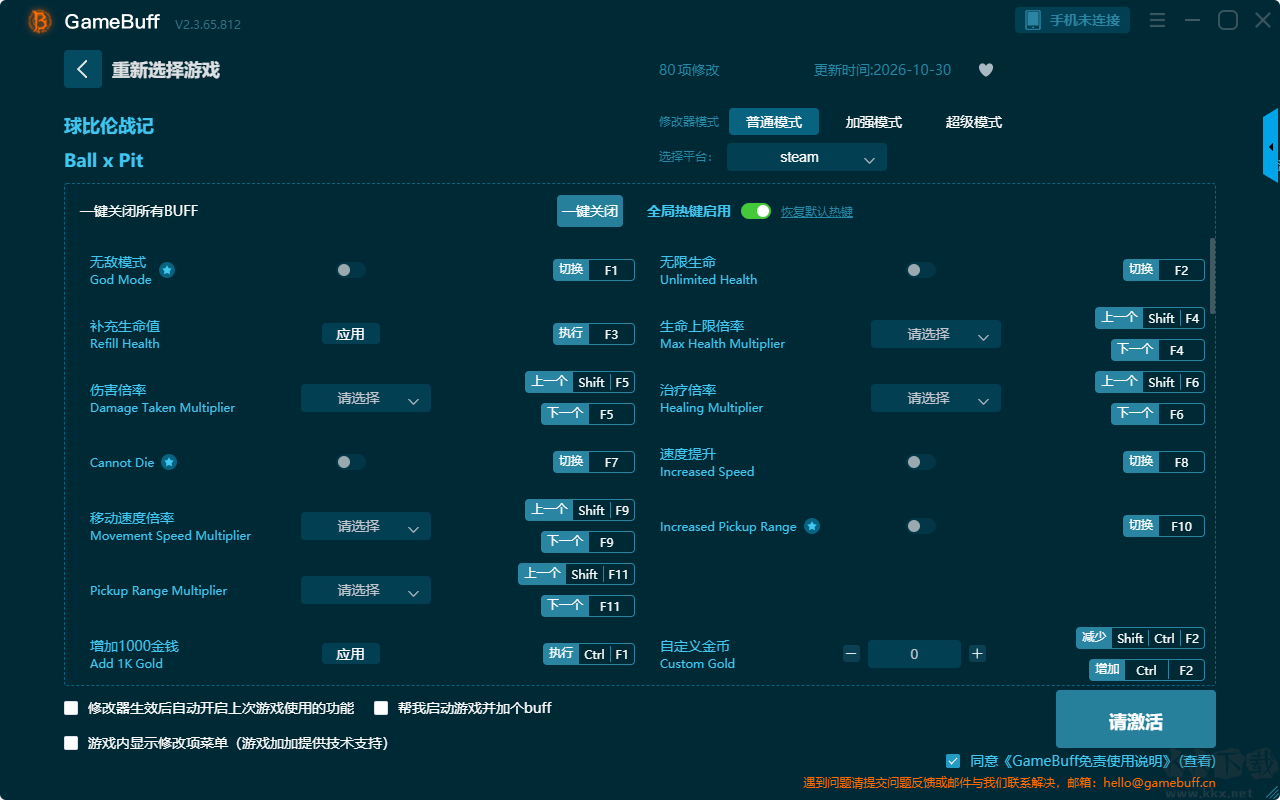Open the steam platform dropdown
The width and height of the screenshot is (1280, 800).
(807, 157)
